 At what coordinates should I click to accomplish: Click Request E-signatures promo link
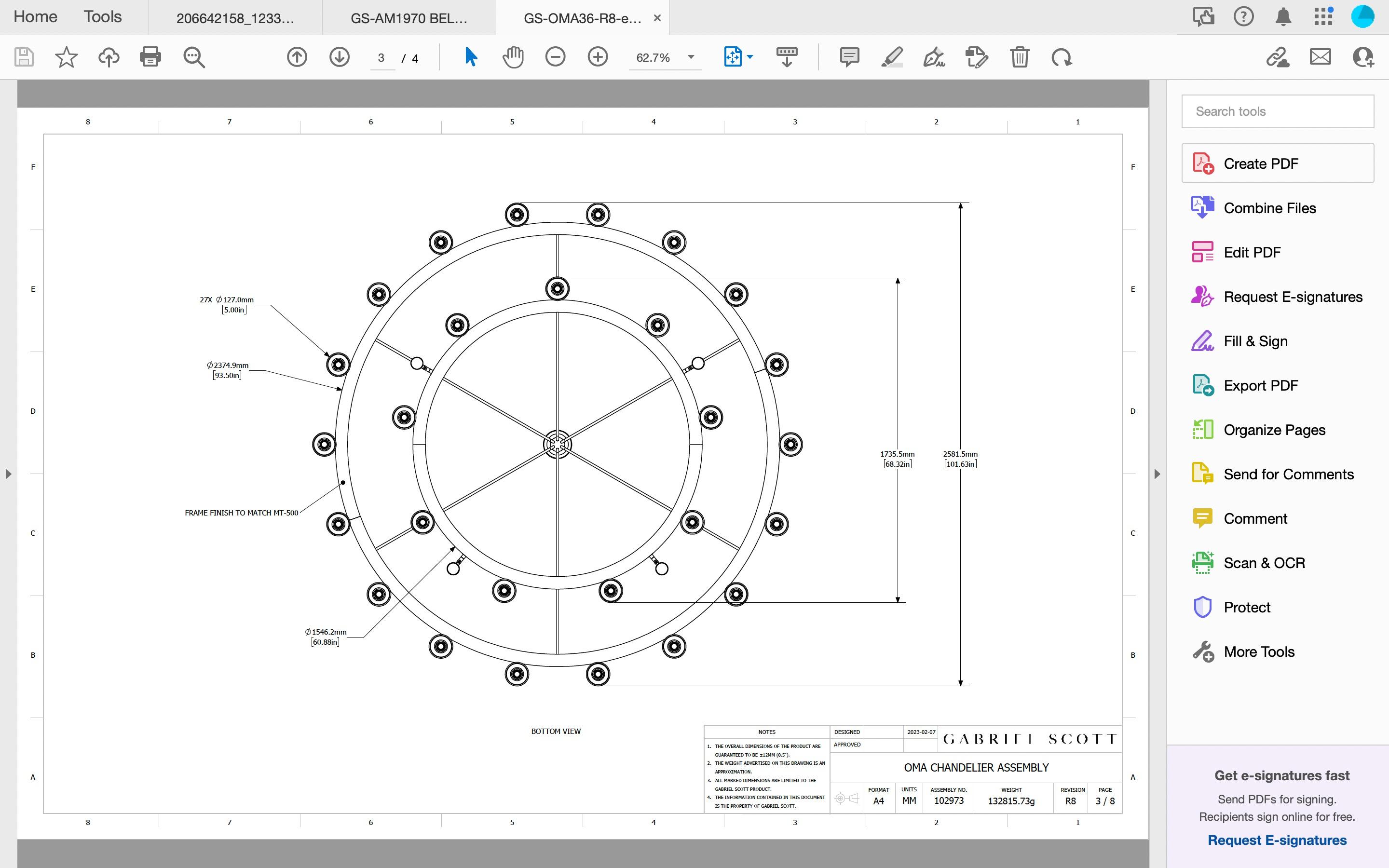click(1277, 840)
